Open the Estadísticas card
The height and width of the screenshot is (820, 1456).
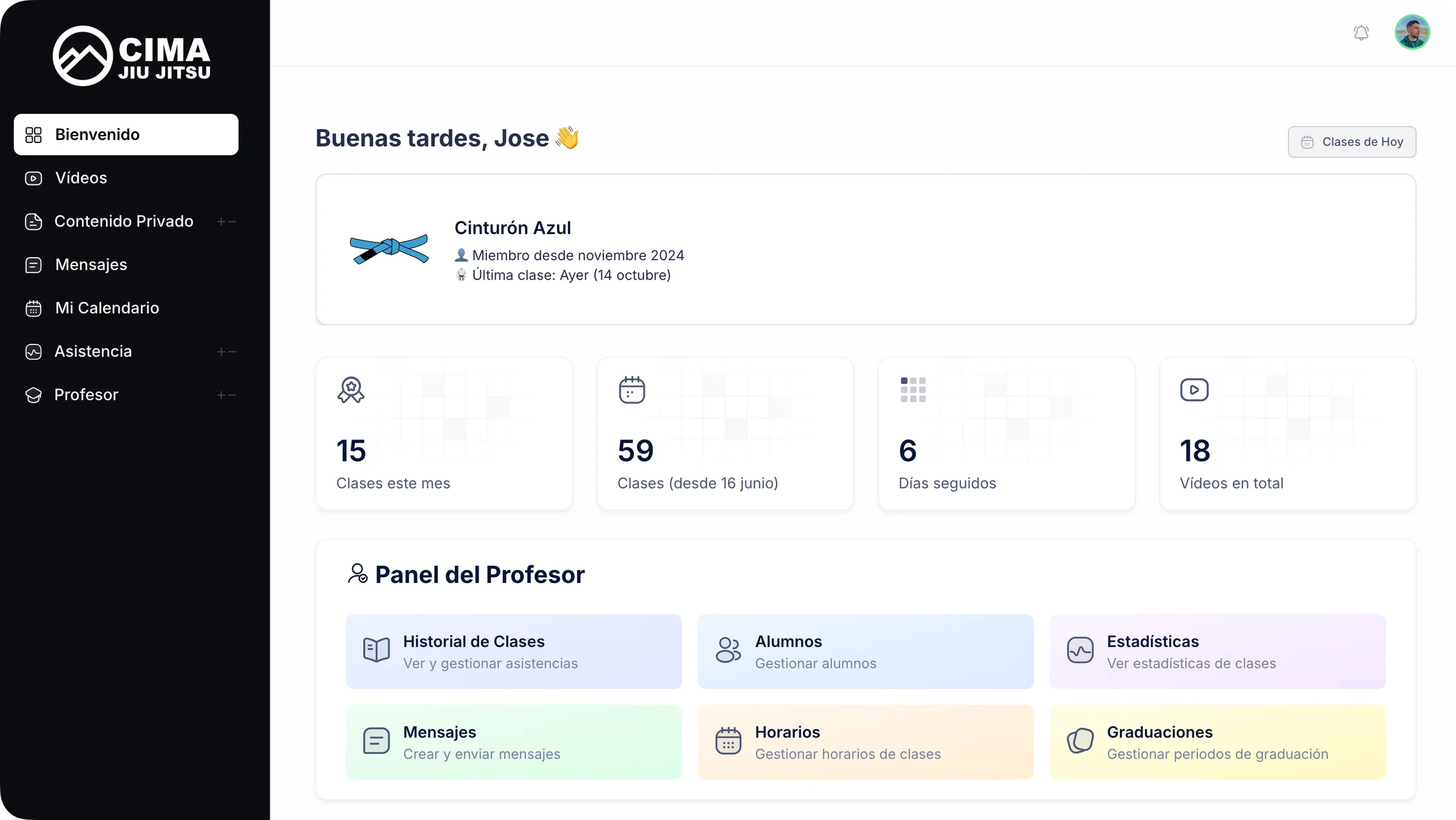pos(1217,651)
